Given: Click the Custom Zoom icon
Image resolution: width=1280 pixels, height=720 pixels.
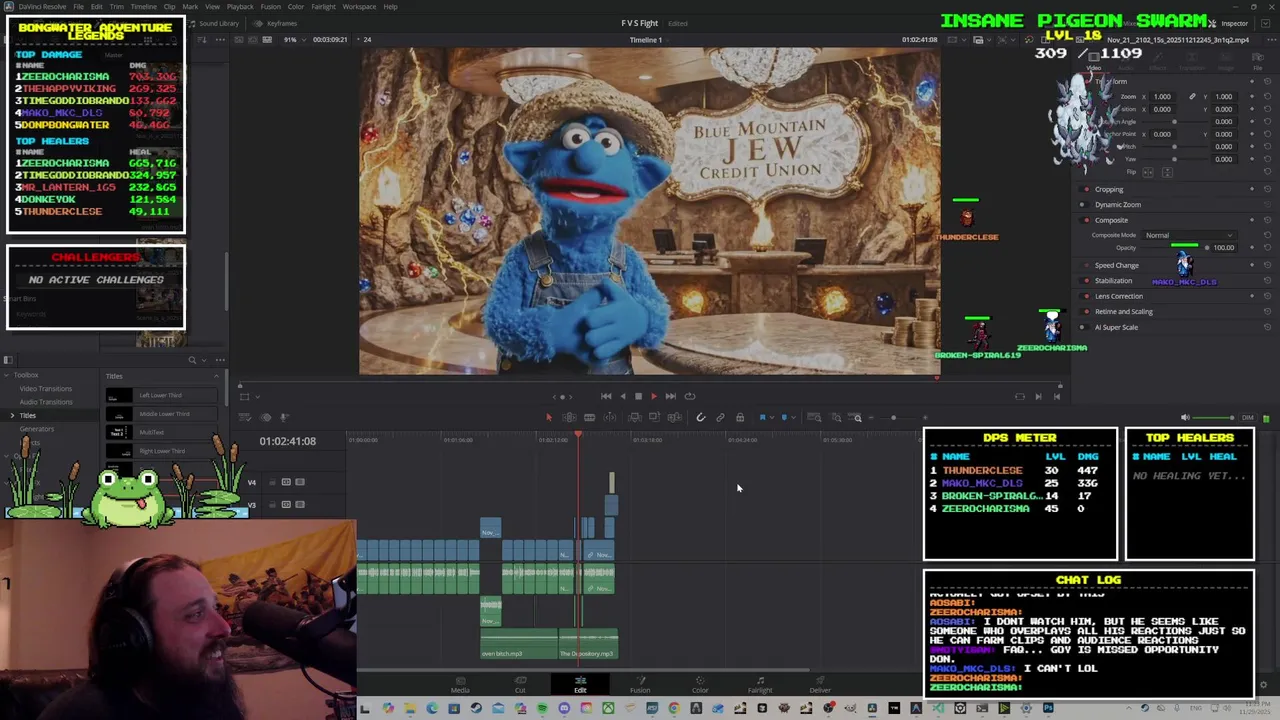Looking at the screenshot, I should point(857,418).
